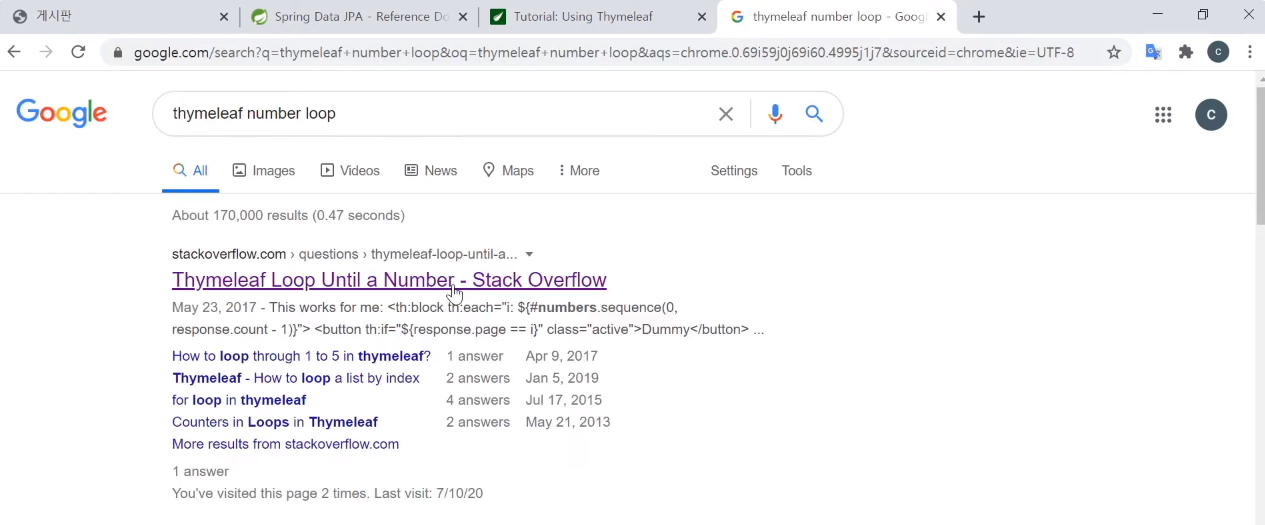Click the browser forward arrow

click(46, 52)
